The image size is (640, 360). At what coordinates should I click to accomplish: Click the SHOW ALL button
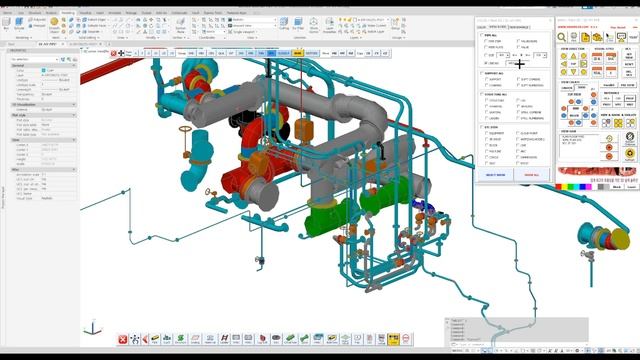pos(531,175)
